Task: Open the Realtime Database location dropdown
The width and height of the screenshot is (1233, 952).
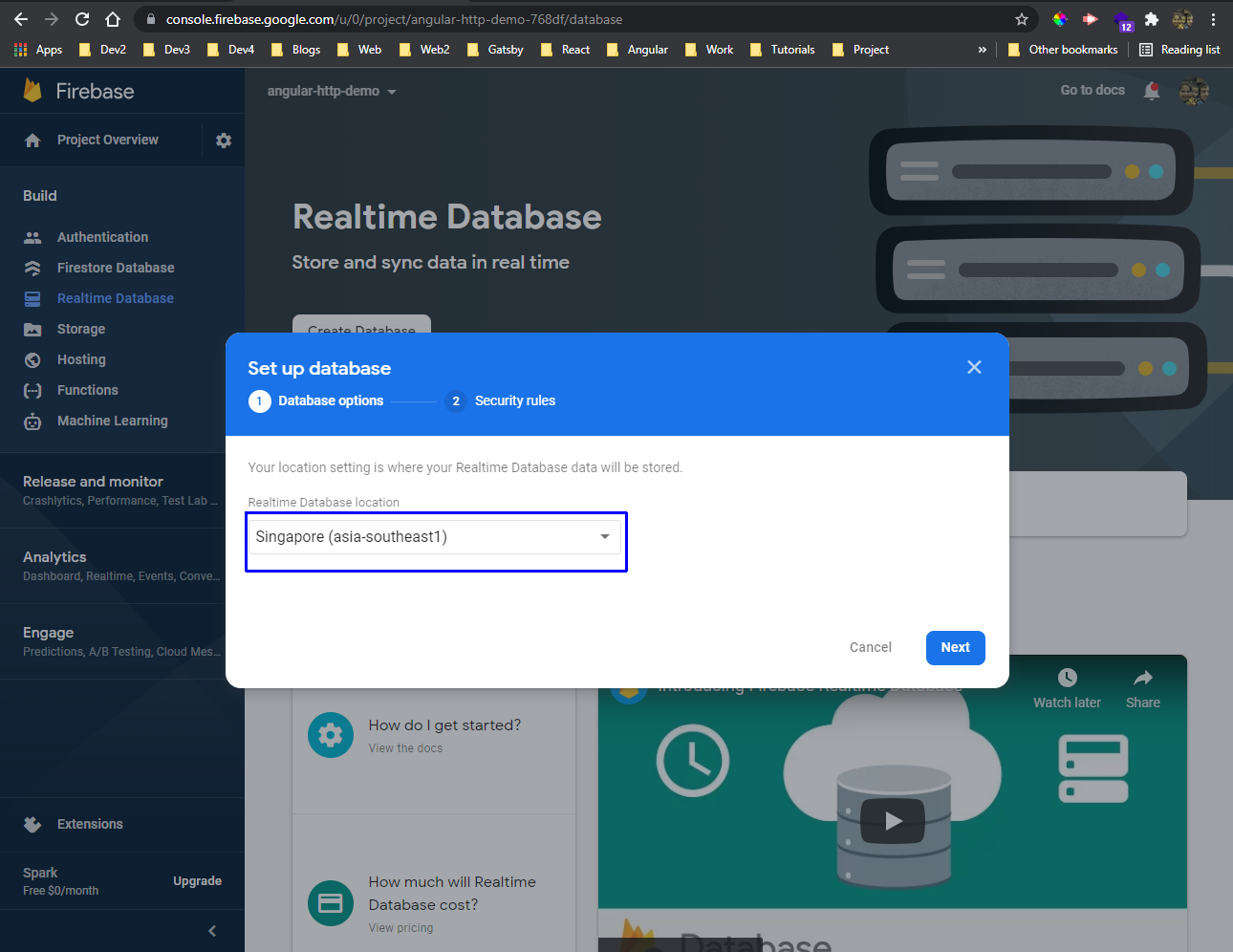Action: pyautogui.click(x=436, y=537)
